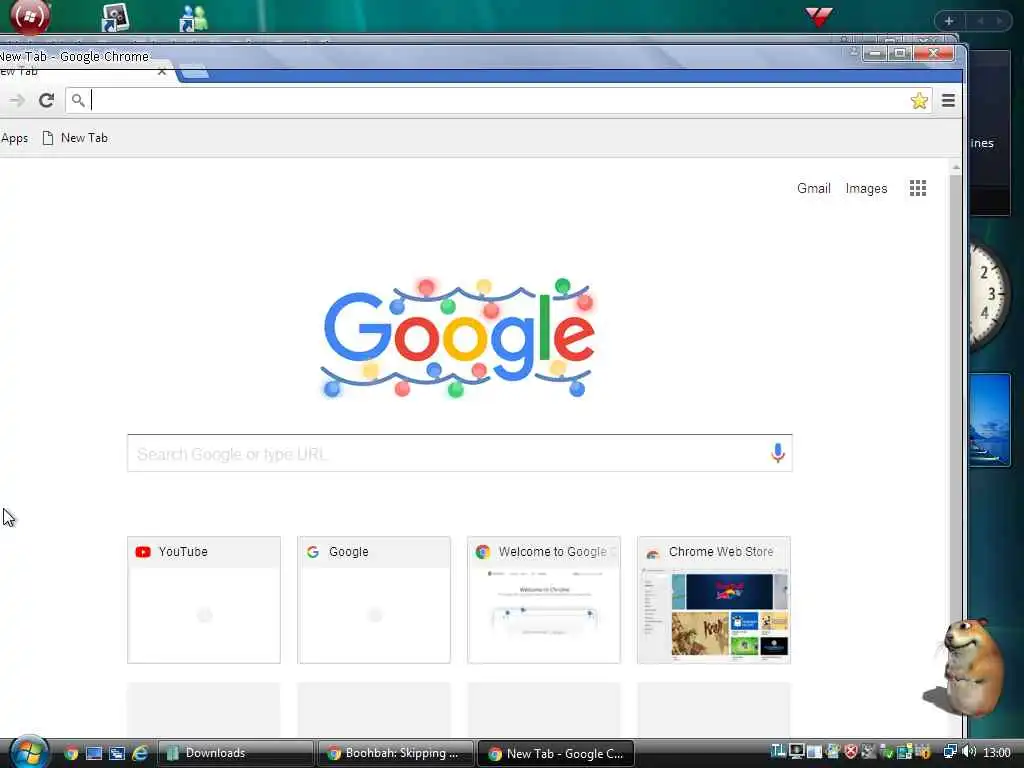1024x768 pixels.
Task: Click the red triangular desktop icon
Action: 818,16
